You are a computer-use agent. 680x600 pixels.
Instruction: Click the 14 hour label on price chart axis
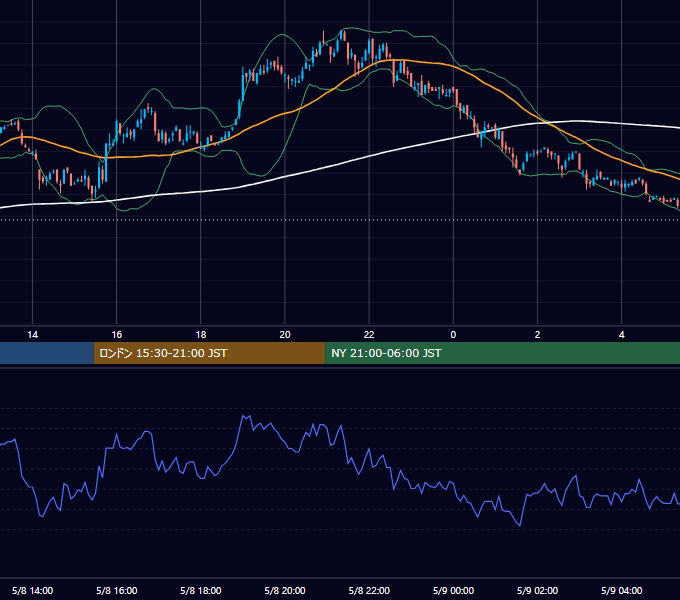click(x=33, y=335)
